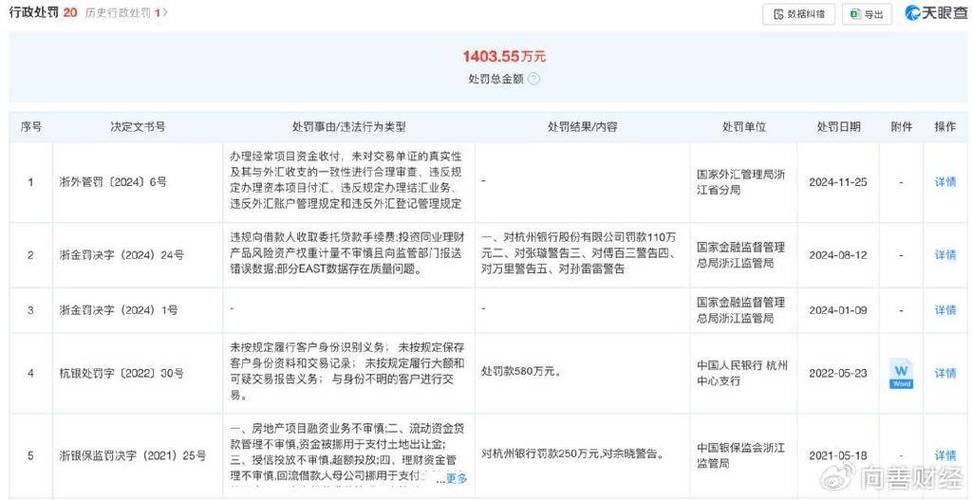Click the 导出 export button
Viewport: 972px width, 500px height.
(x=867, y=14)
